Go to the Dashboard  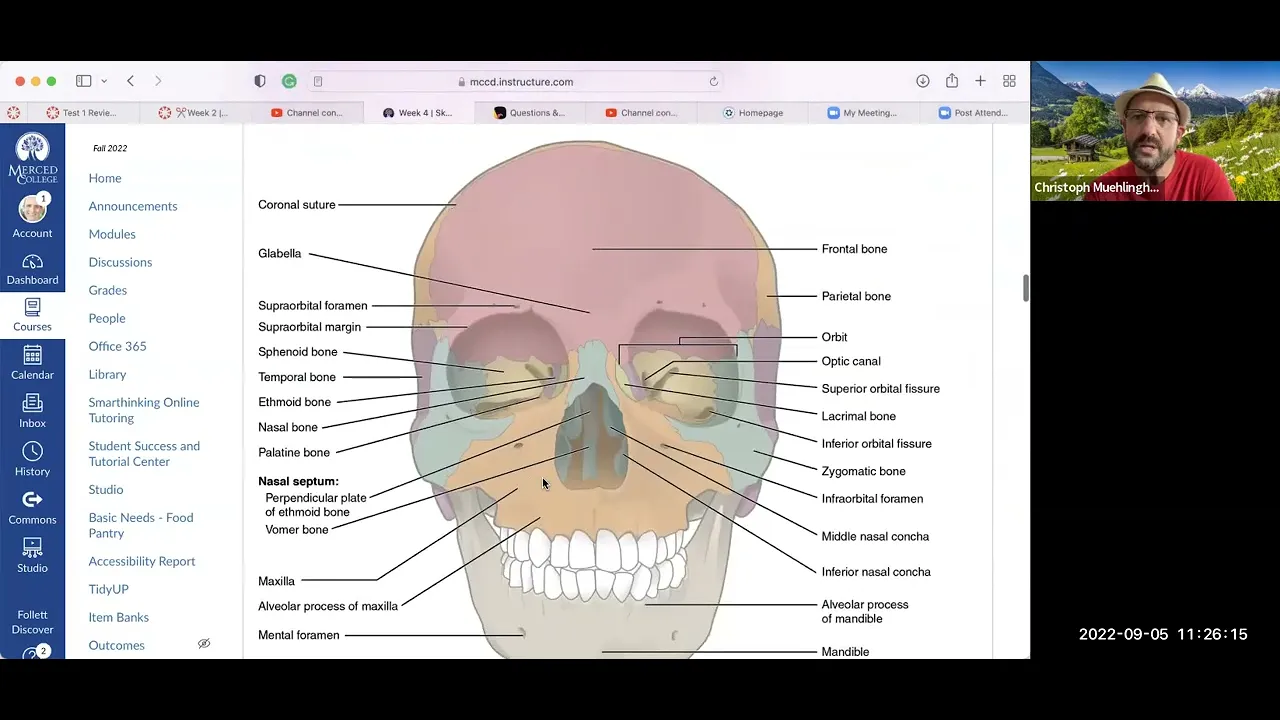(x=32, y=270)
